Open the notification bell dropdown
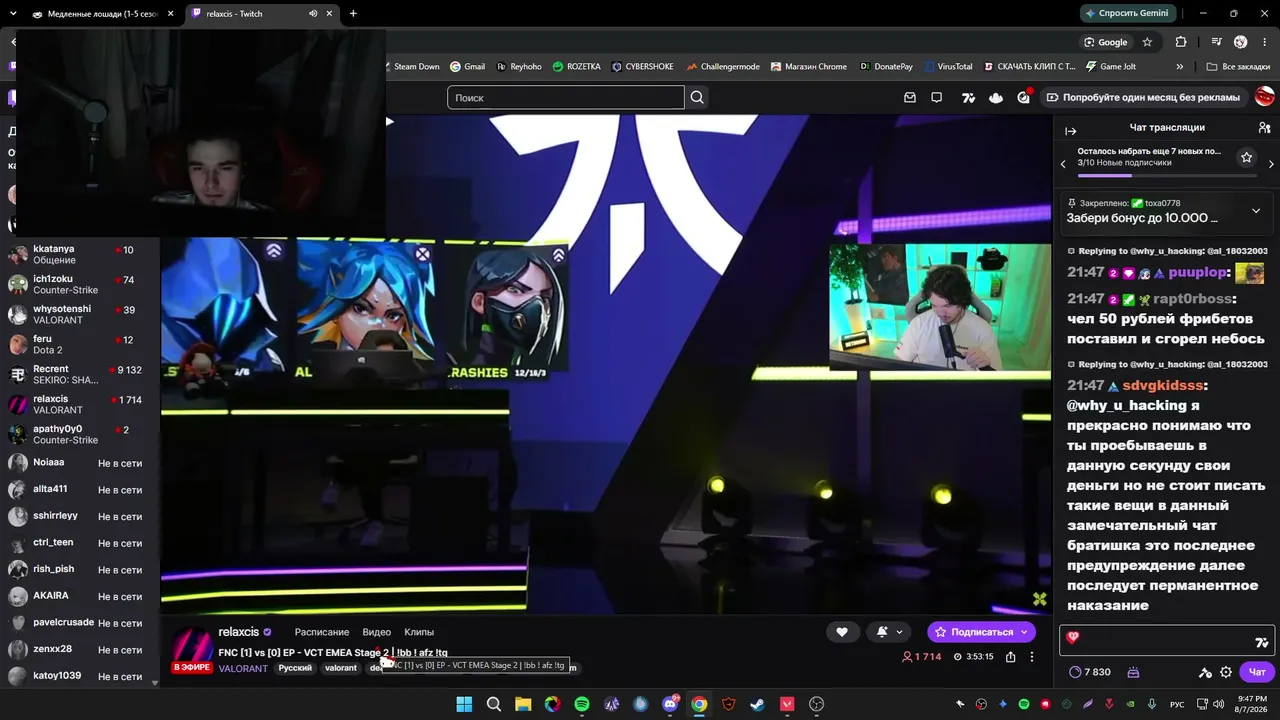This screenshot has width=1280, height=720. (x=889, y=632)
